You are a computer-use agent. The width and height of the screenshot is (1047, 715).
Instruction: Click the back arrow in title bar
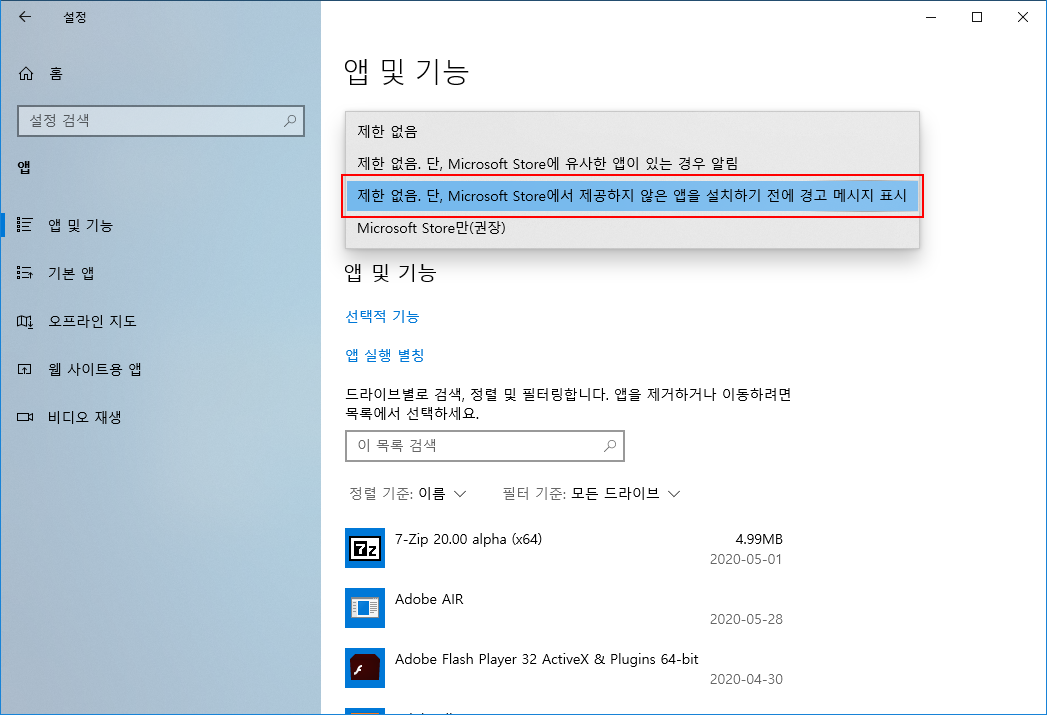coord(25,17)
